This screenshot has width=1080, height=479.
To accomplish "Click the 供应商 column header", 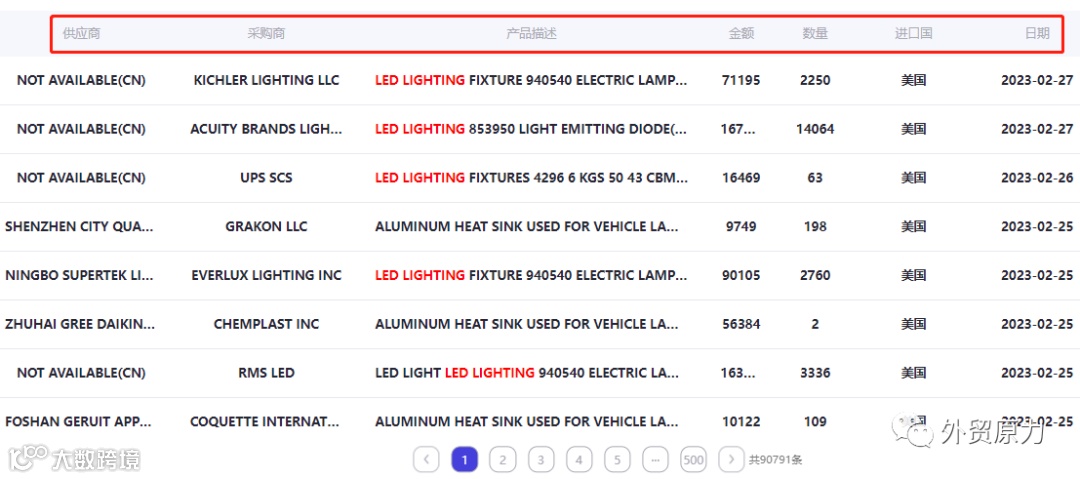I will tap(81, 33).
